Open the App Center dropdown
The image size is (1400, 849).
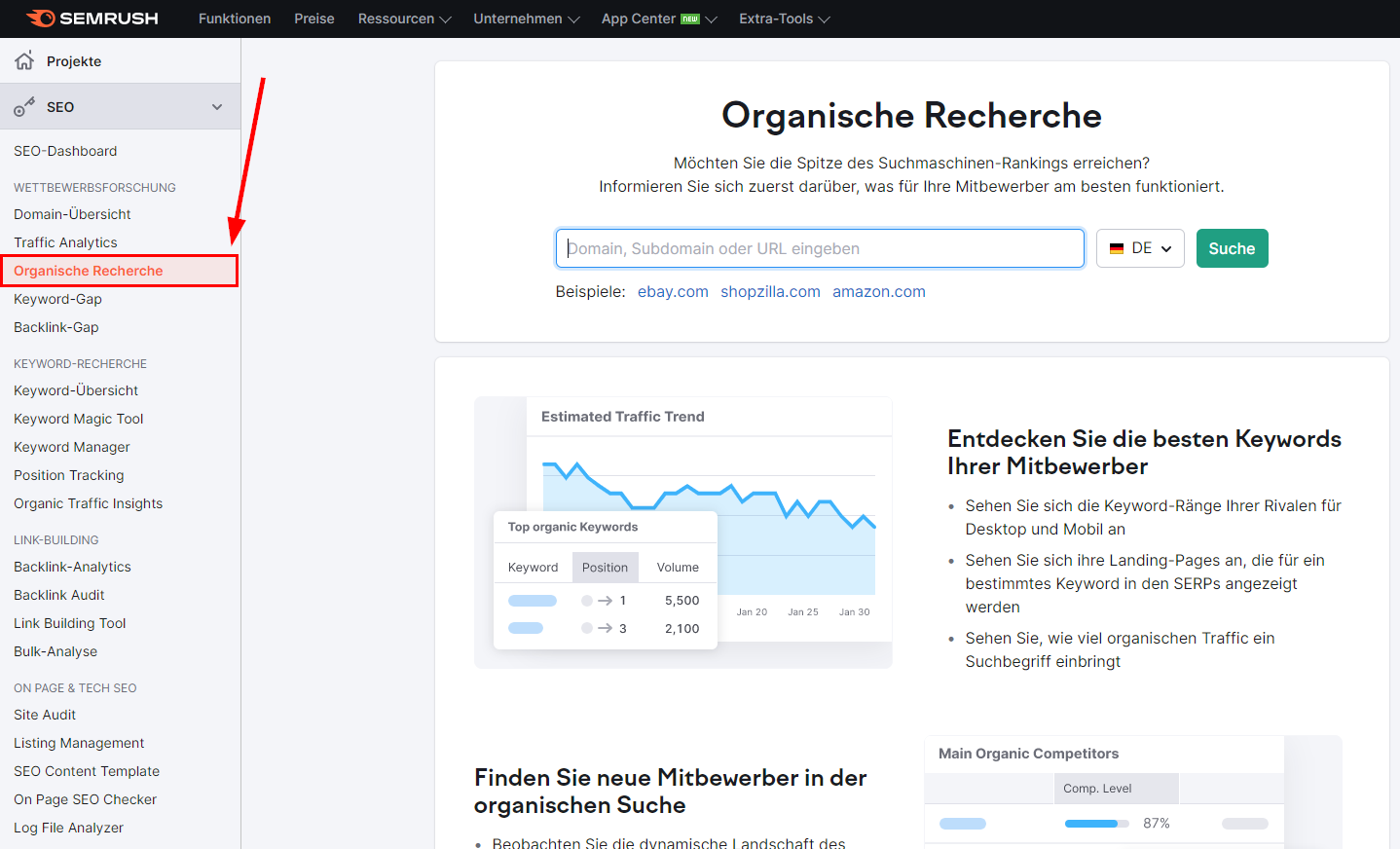pyautogui.click(x=659, y=18)
